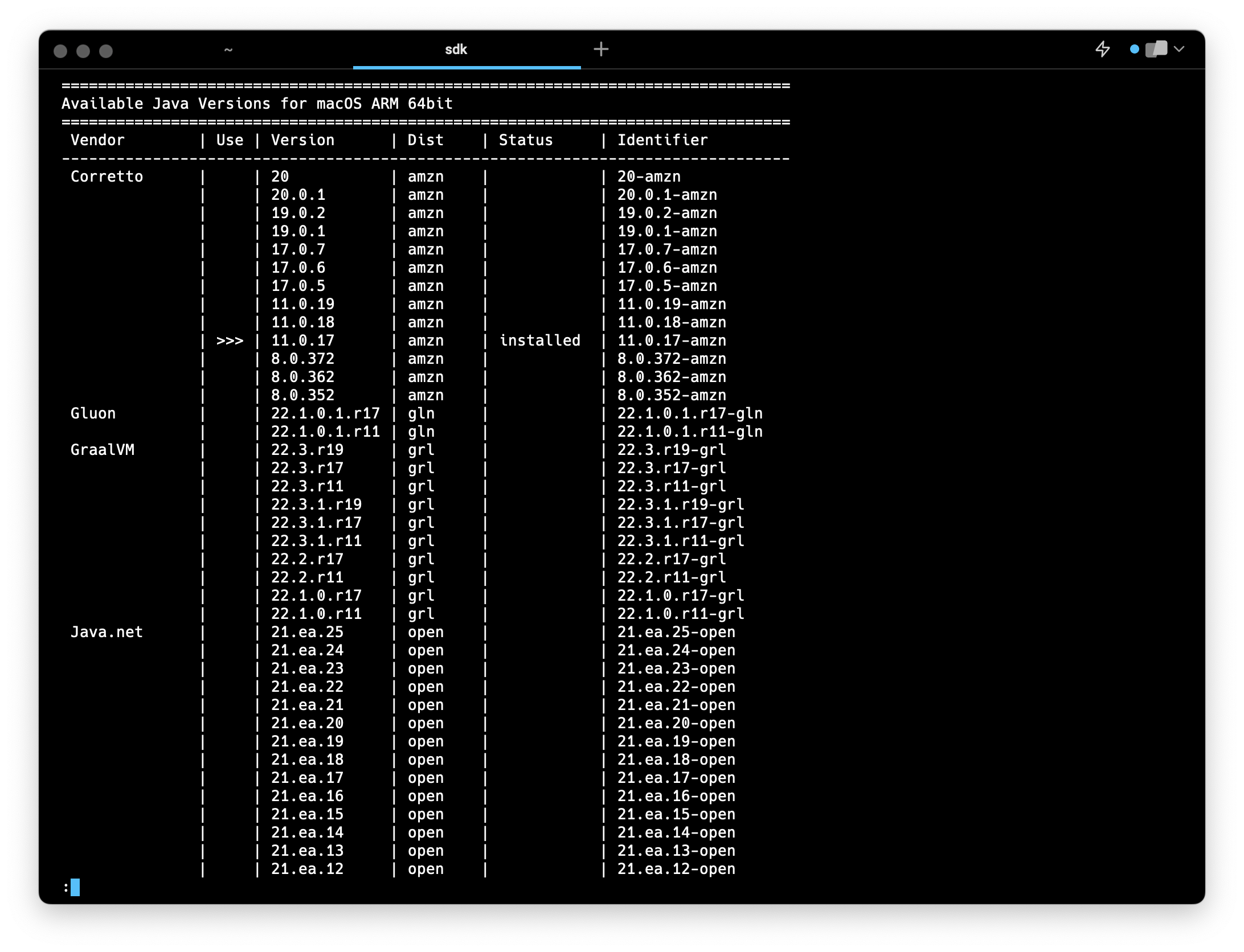This screenshot has height=952, width=1244.
Task: Add a new tab with plus icon
Action: point(601,50)
